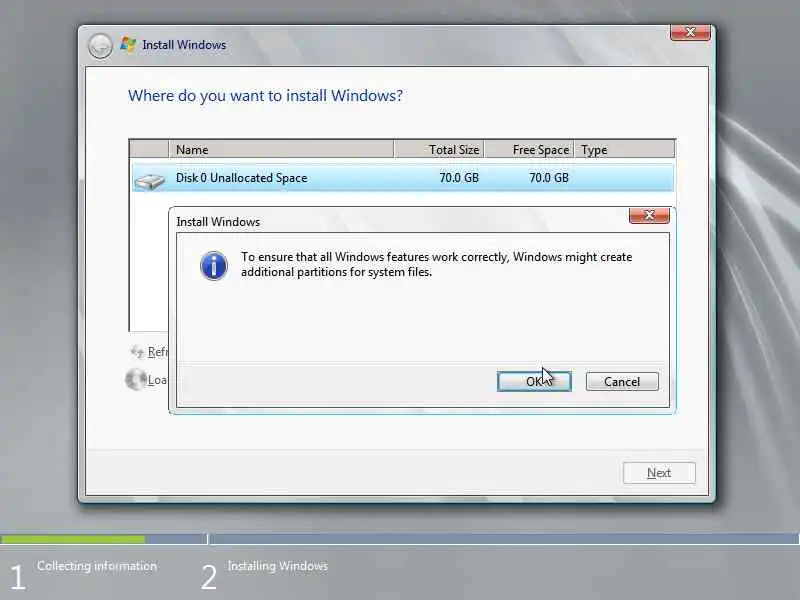Click Cancel in the partition dialog
The width and height of the screenshot is (800, 600).
point(622,382)
